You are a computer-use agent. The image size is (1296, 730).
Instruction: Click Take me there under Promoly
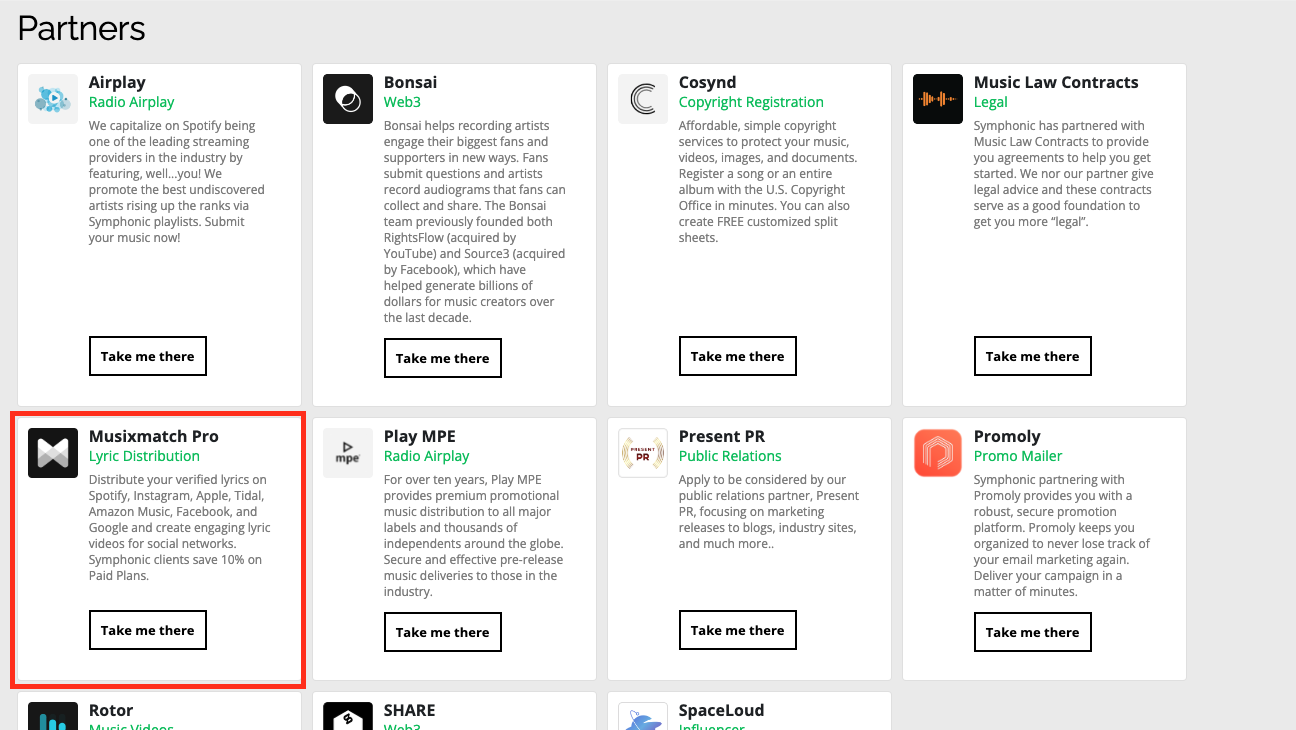coord(1033,632)
